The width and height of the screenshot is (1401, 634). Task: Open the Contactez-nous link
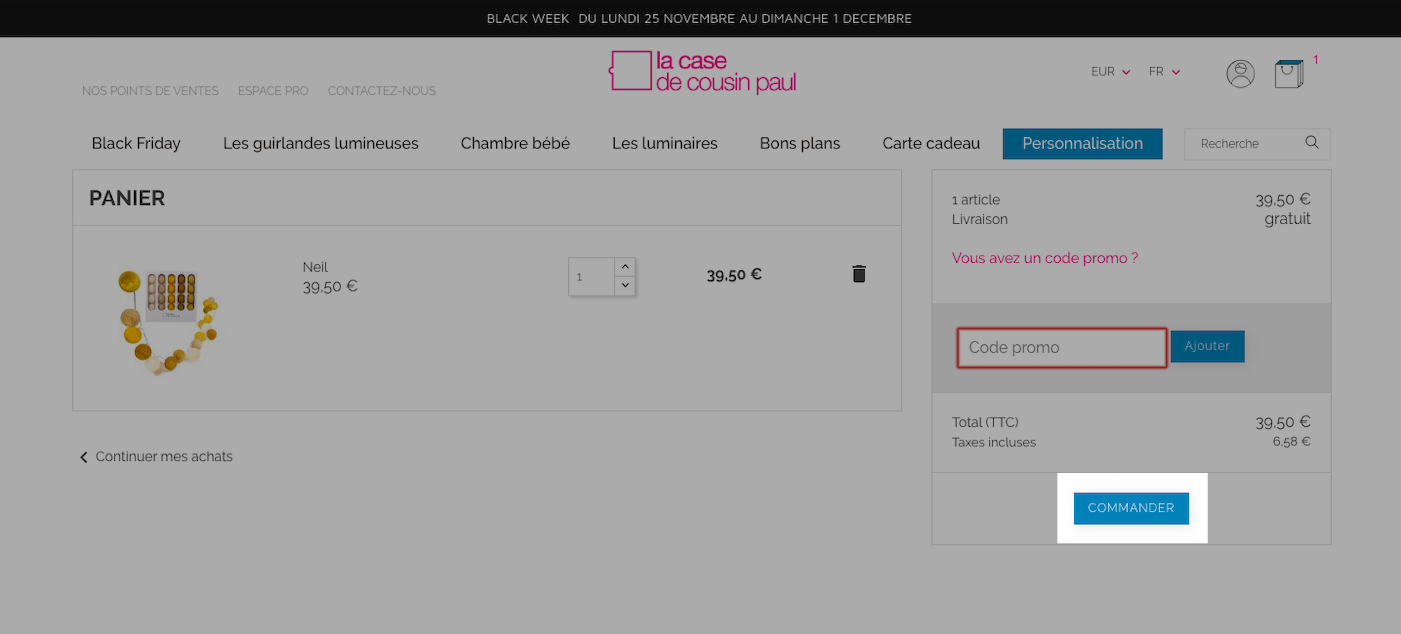pos(382,91)
